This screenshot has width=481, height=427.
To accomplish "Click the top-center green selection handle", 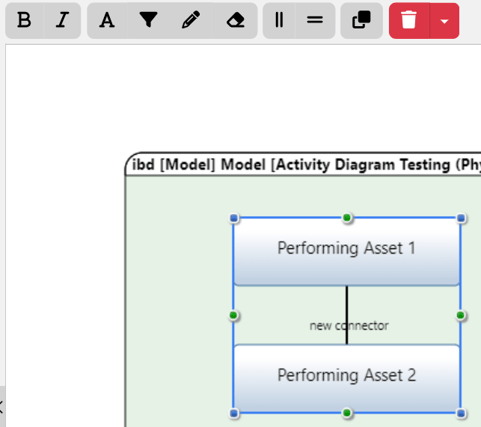I will [347, 218].
